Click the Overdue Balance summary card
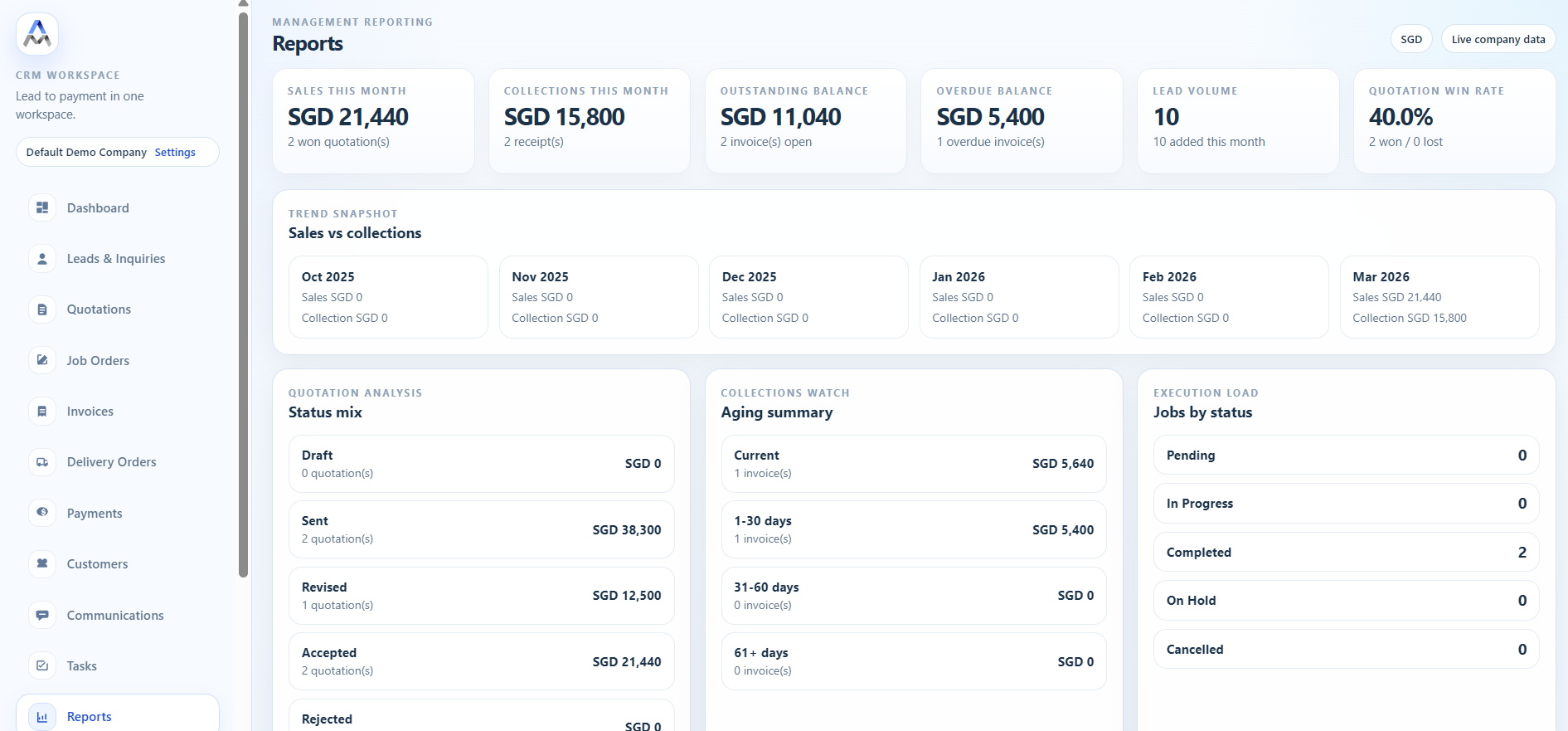Screen dimensions: 1568x731 coord(1021,121)
